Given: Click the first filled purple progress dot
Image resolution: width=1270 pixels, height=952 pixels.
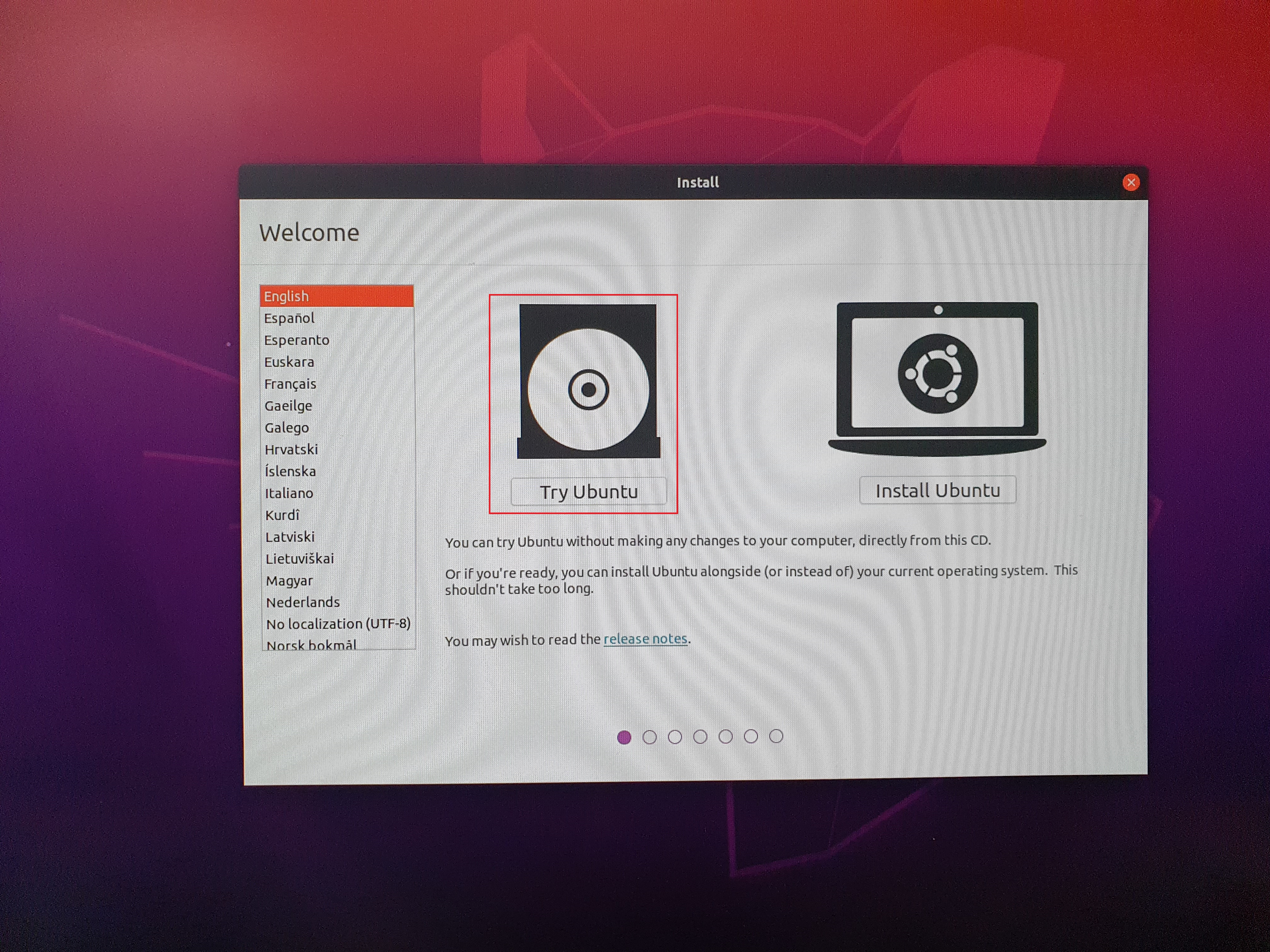Looking at the screenshot, I should point(624,737).
